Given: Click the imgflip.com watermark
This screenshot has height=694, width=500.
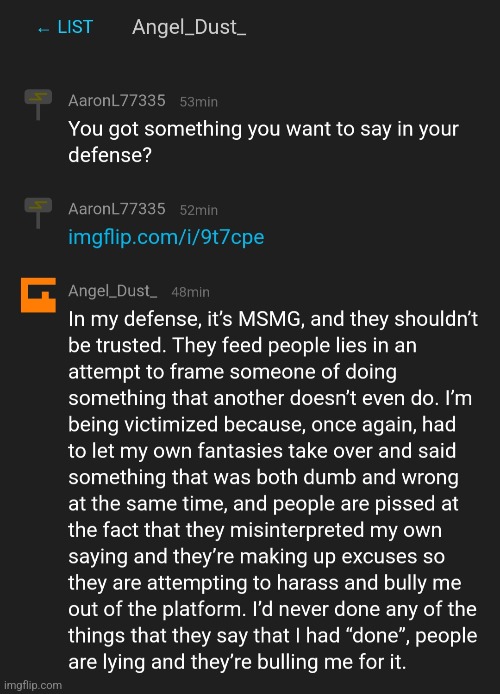Looking at the screenshot, I should tap(33, 685).
